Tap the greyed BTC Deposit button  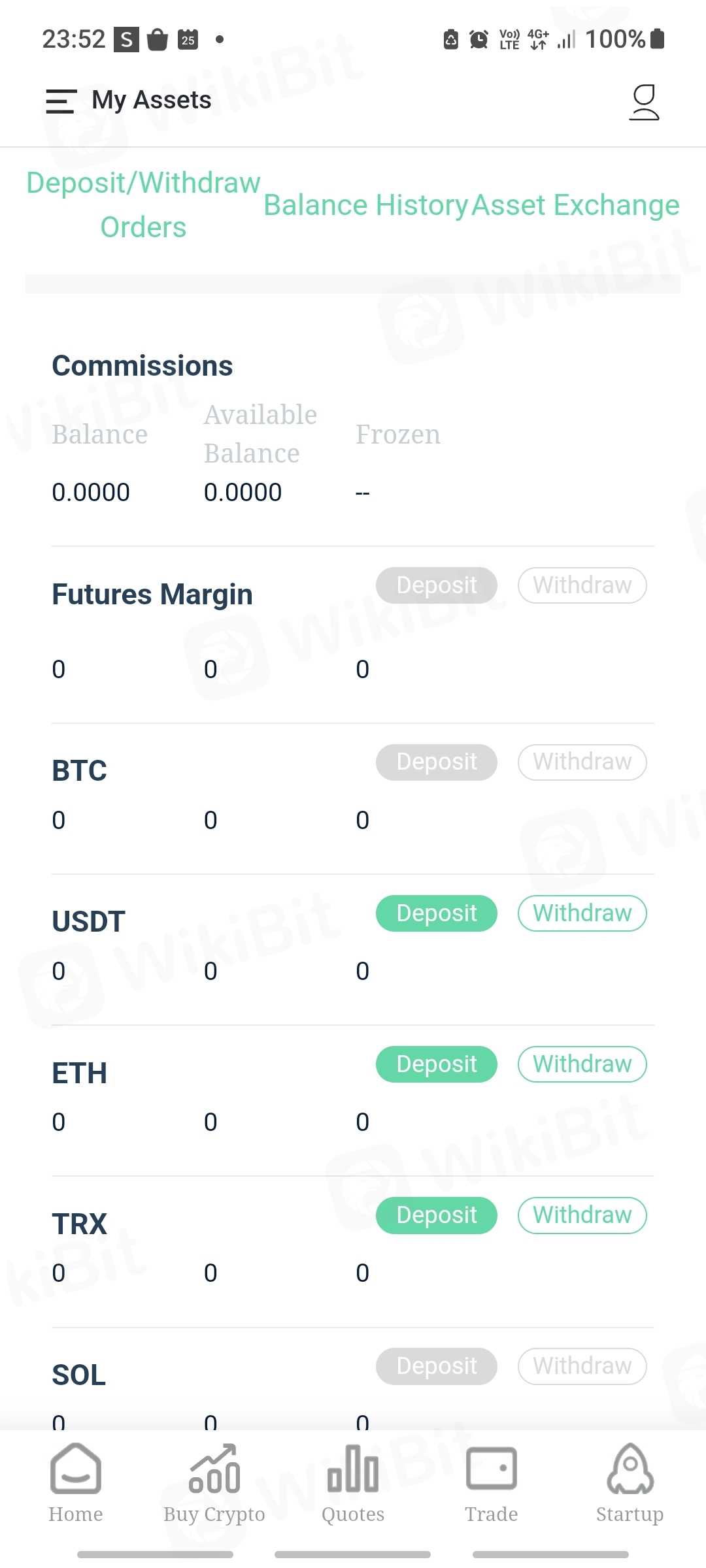436,762
